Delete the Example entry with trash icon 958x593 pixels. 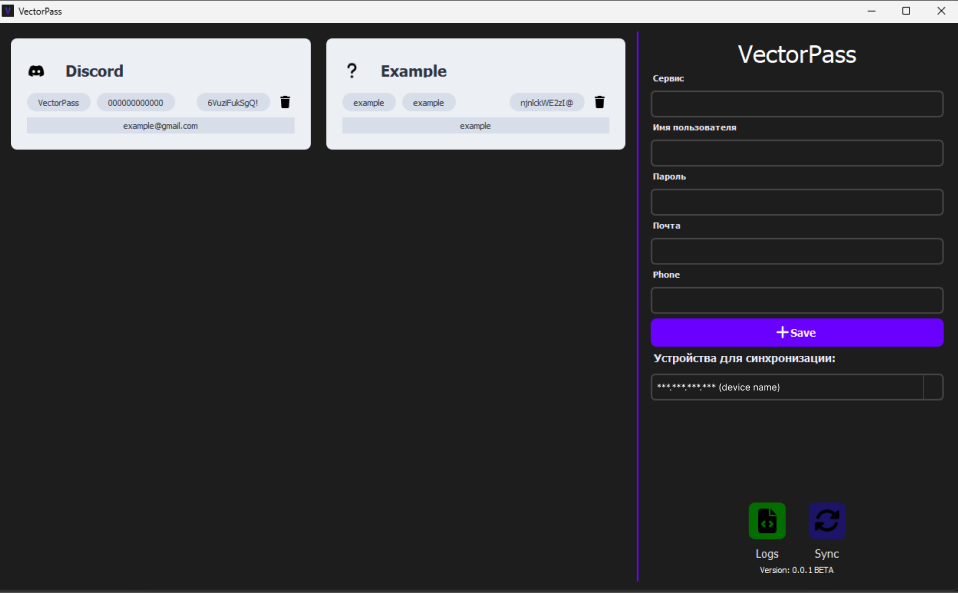599,102
